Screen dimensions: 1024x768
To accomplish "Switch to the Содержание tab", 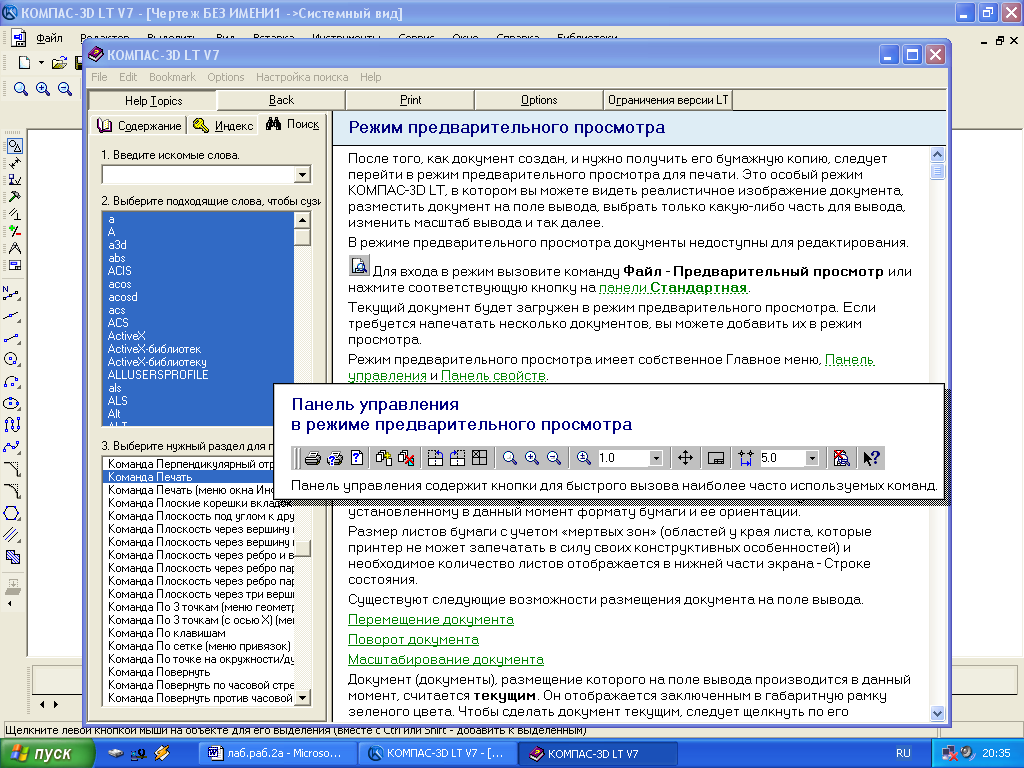I will tap(140, 125).
